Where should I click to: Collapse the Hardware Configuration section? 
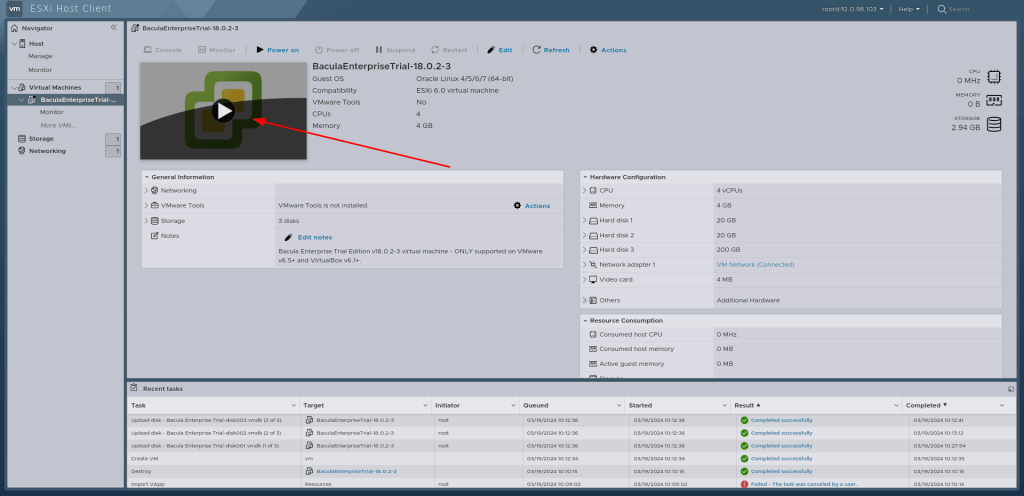click(x=585, y=177)
